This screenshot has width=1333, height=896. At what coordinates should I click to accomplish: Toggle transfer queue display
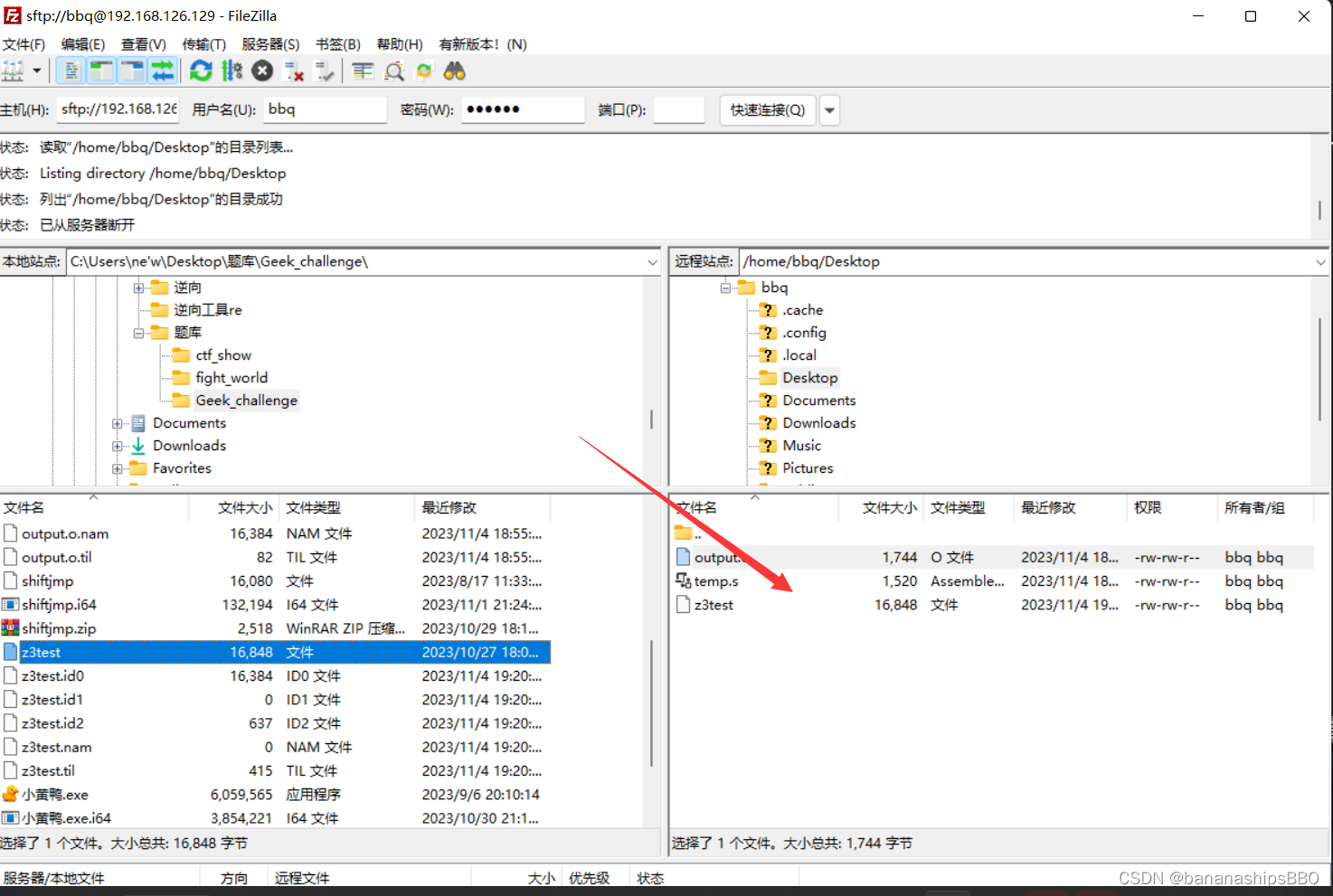163,71
